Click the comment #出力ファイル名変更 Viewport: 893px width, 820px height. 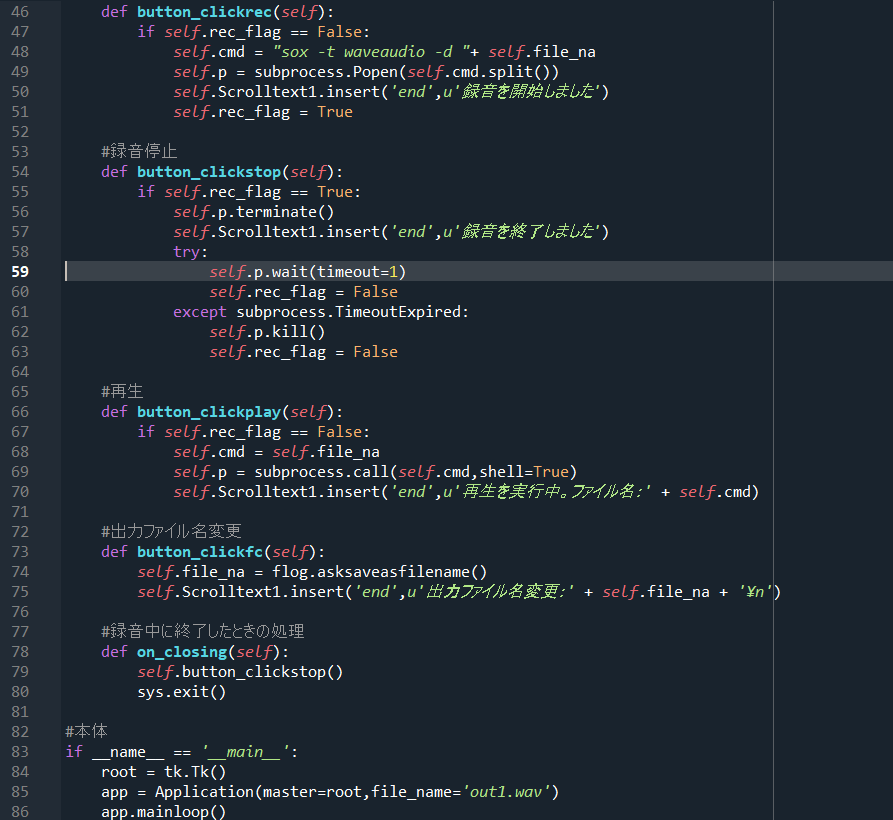171,532
